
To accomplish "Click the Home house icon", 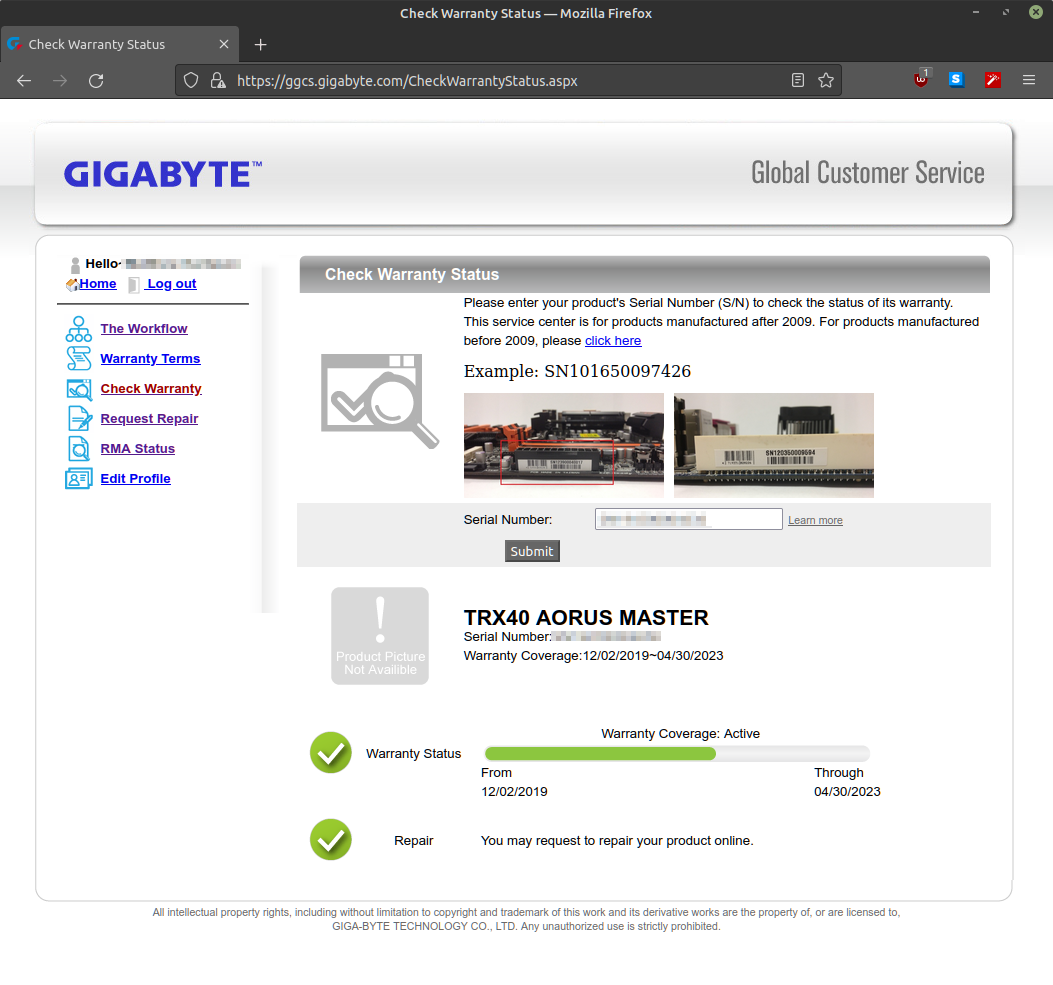I will tap(72, 285).
